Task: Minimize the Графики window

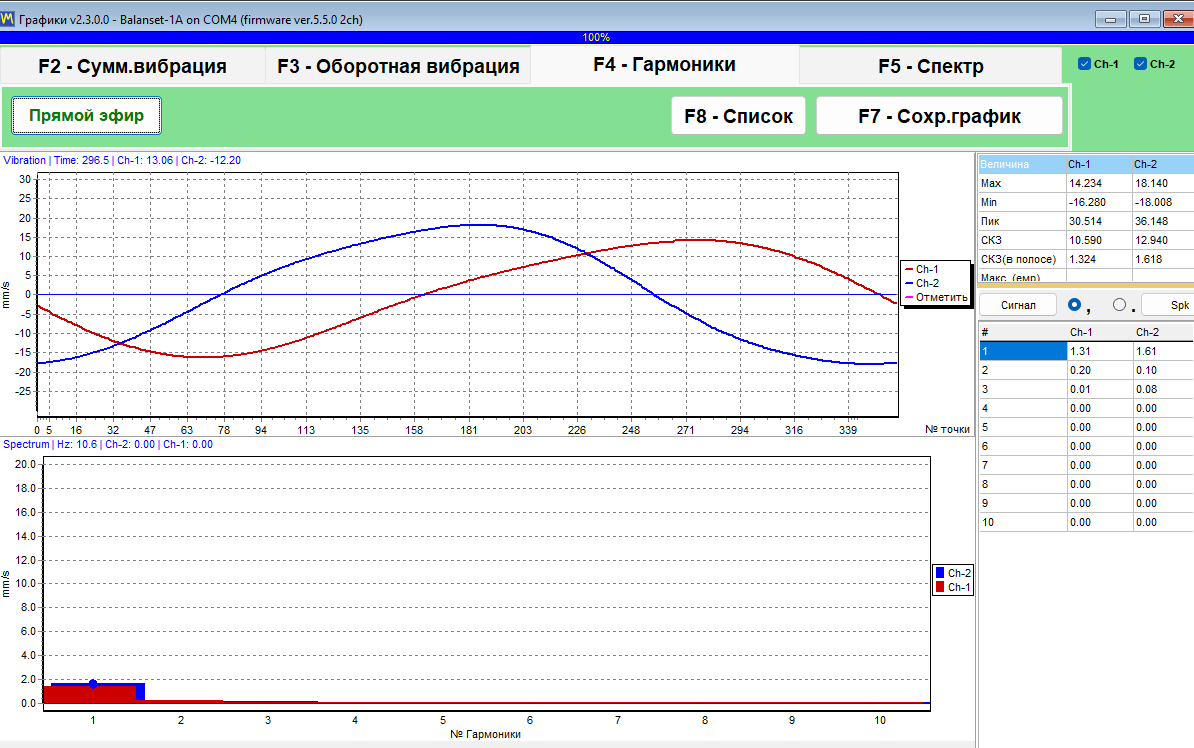Action: [x=1110, y=19]
